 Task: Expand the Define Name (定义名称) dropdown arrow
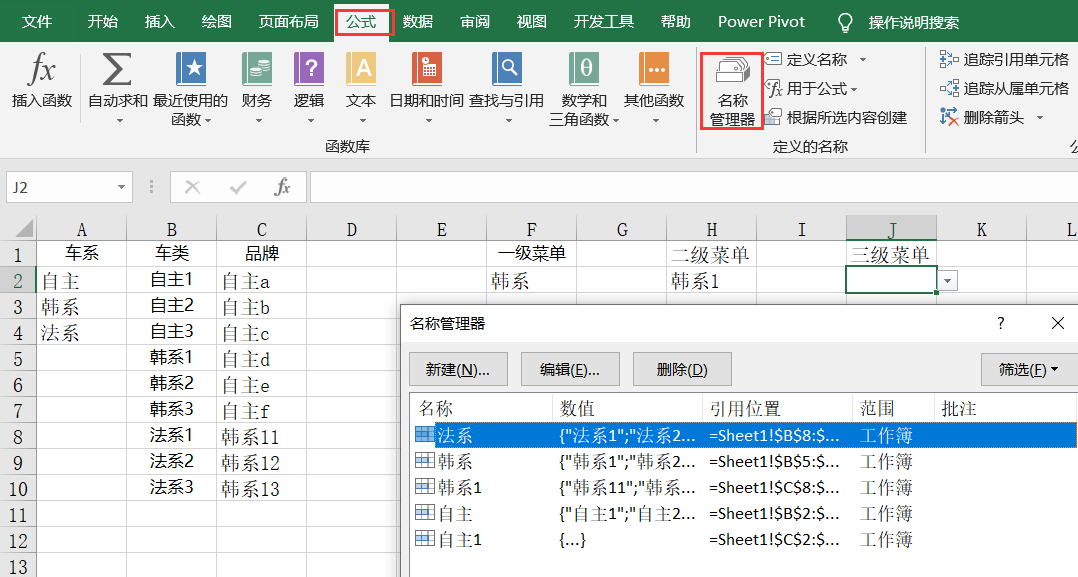point(863,60)
